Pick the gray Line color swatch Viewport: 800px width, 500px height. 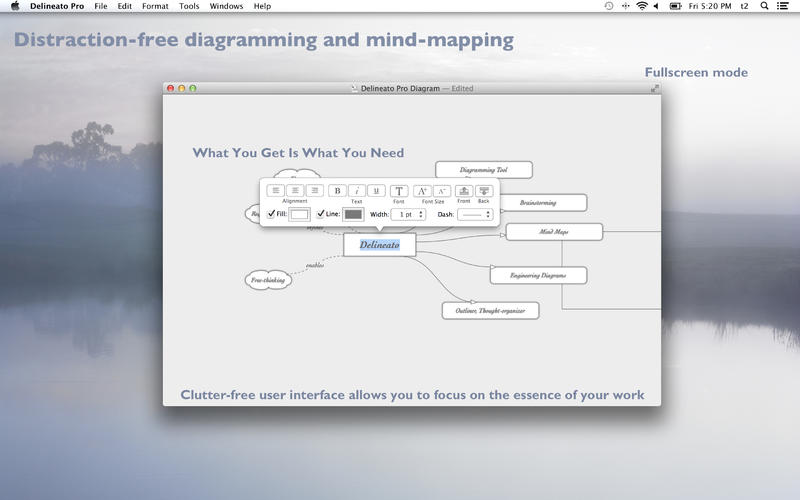click(353, 214)
